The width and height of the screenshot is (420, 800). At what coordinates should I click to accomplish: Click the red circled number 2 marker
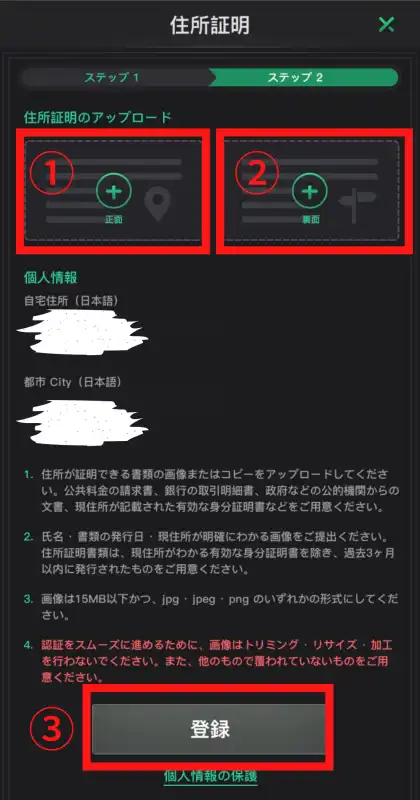pos(257,174)
